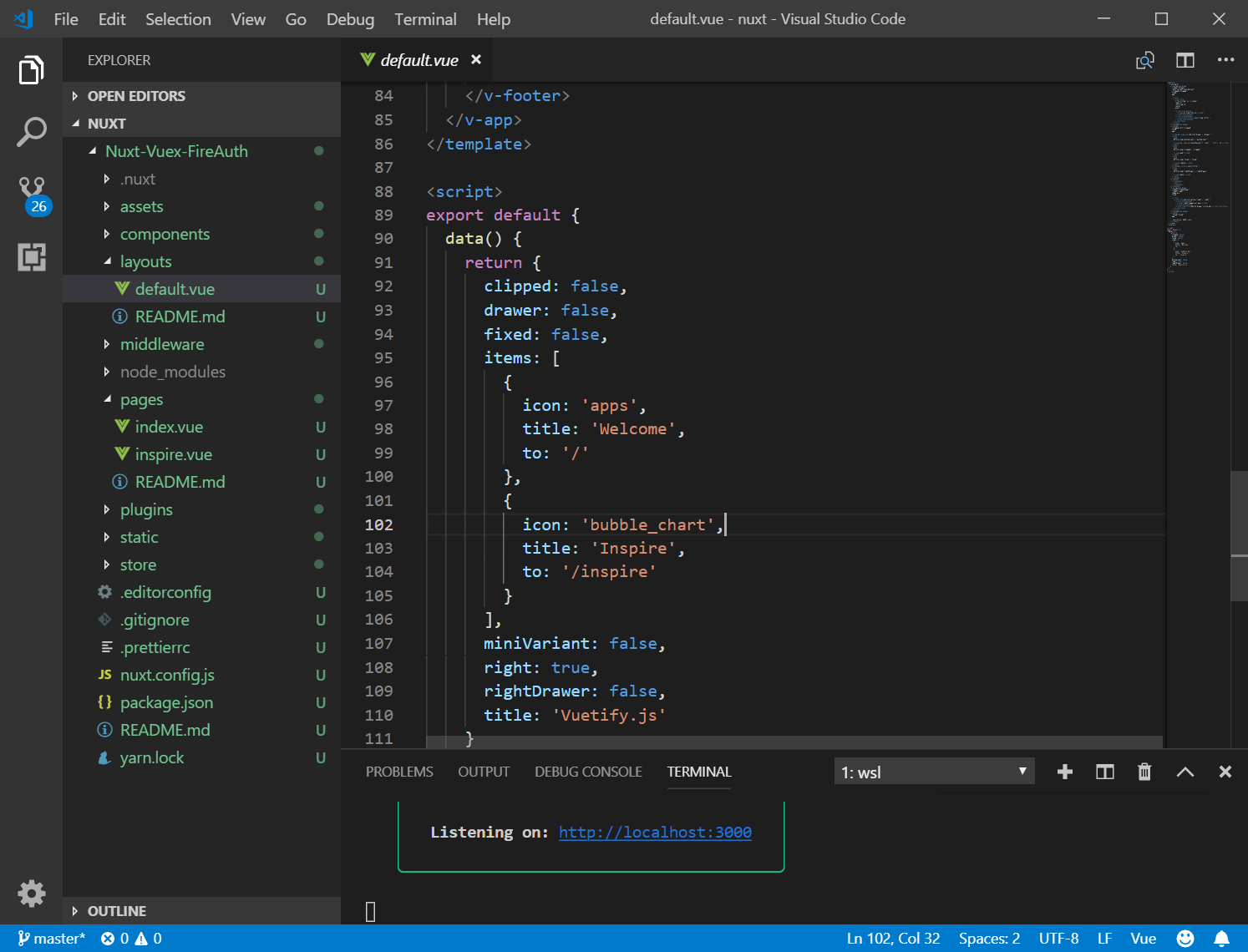Create a new terminal with plus icon
The width and height of the screenshot is (1248, 952).
click(1064, 772)
